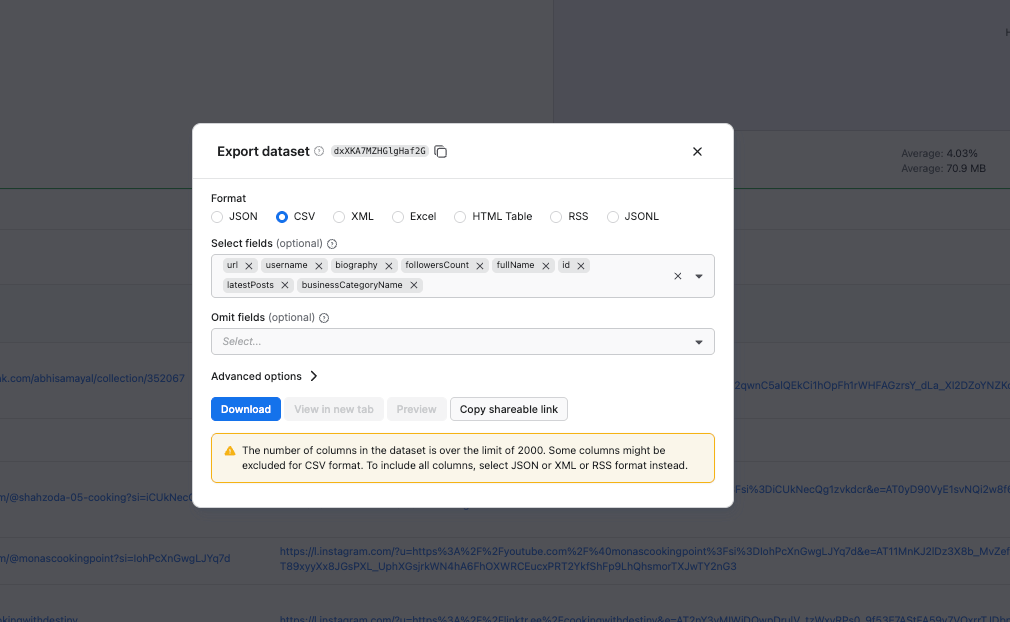The width and height of the screenshot is (1010, 622).
Task: Open the Omit fields dropdown
Action: point(698,341)
